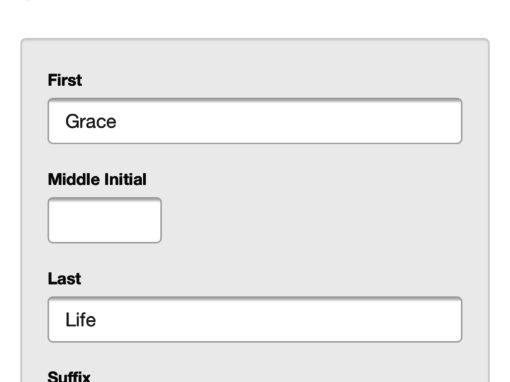510x382 pixels.
Task: Place cursor after 'Life' text
Action: 97,320
